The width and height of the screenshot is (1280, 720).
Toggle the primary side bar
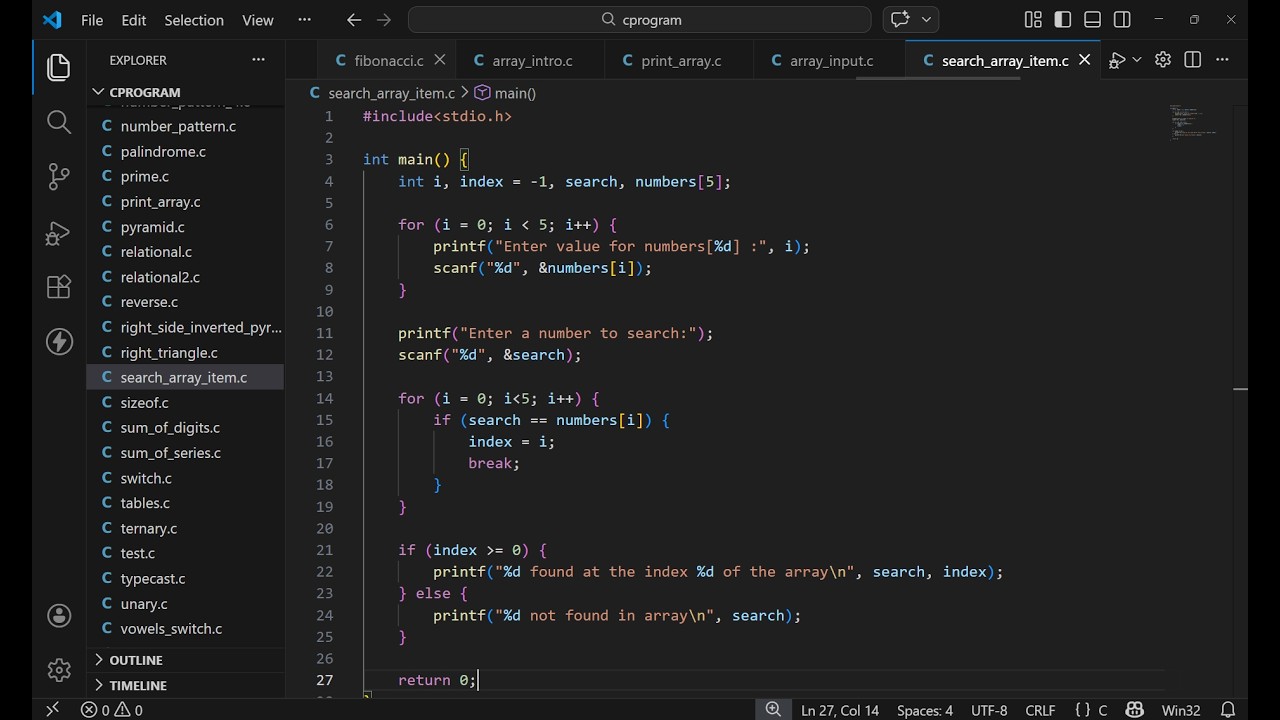click(1063, 20)
